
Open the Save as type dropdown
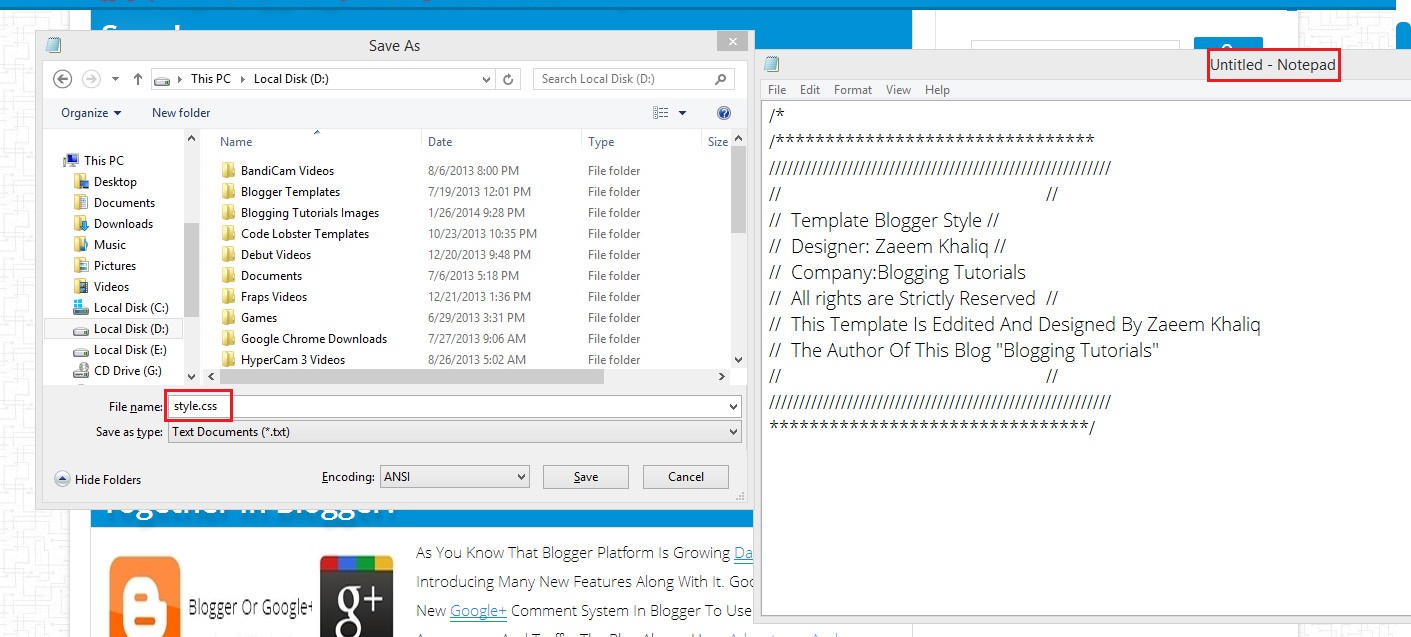pyautogui.click(x=733, y=433)
